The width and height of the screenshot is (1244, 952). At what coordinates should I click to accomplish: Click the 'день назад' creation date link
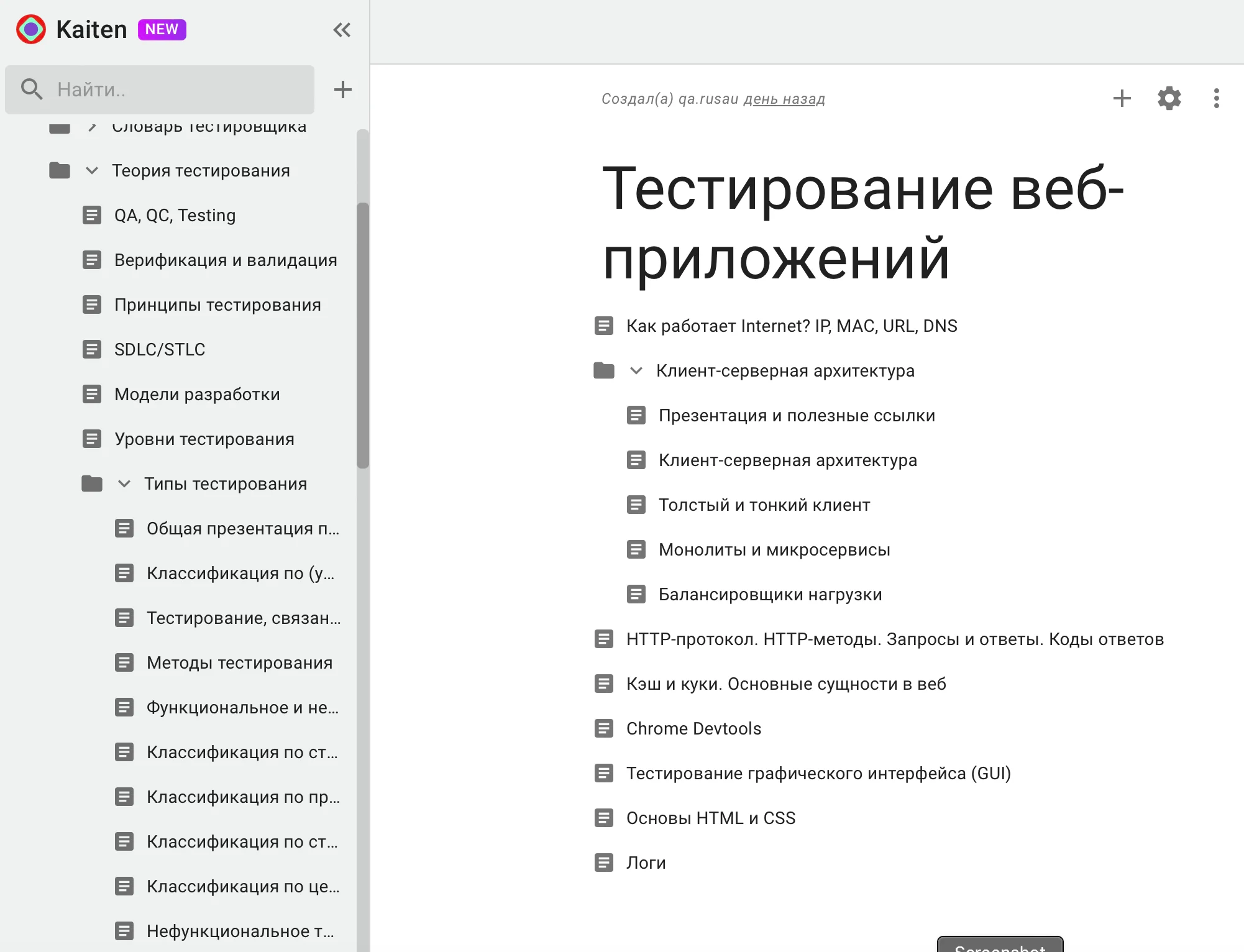[x=784, y=99]
